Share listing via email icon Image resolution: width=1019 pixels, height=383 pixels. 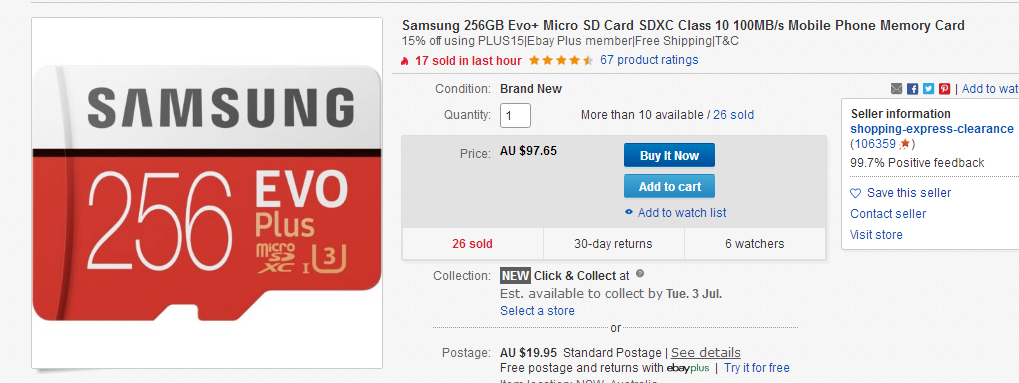coord(896,88)
